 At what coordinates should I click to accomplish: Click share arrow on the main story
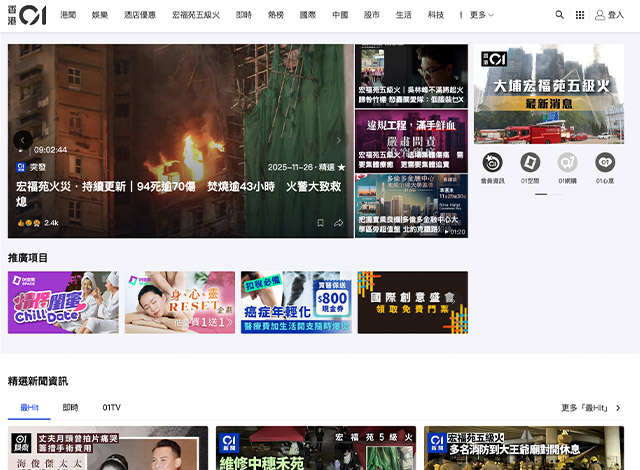(339, 223)
